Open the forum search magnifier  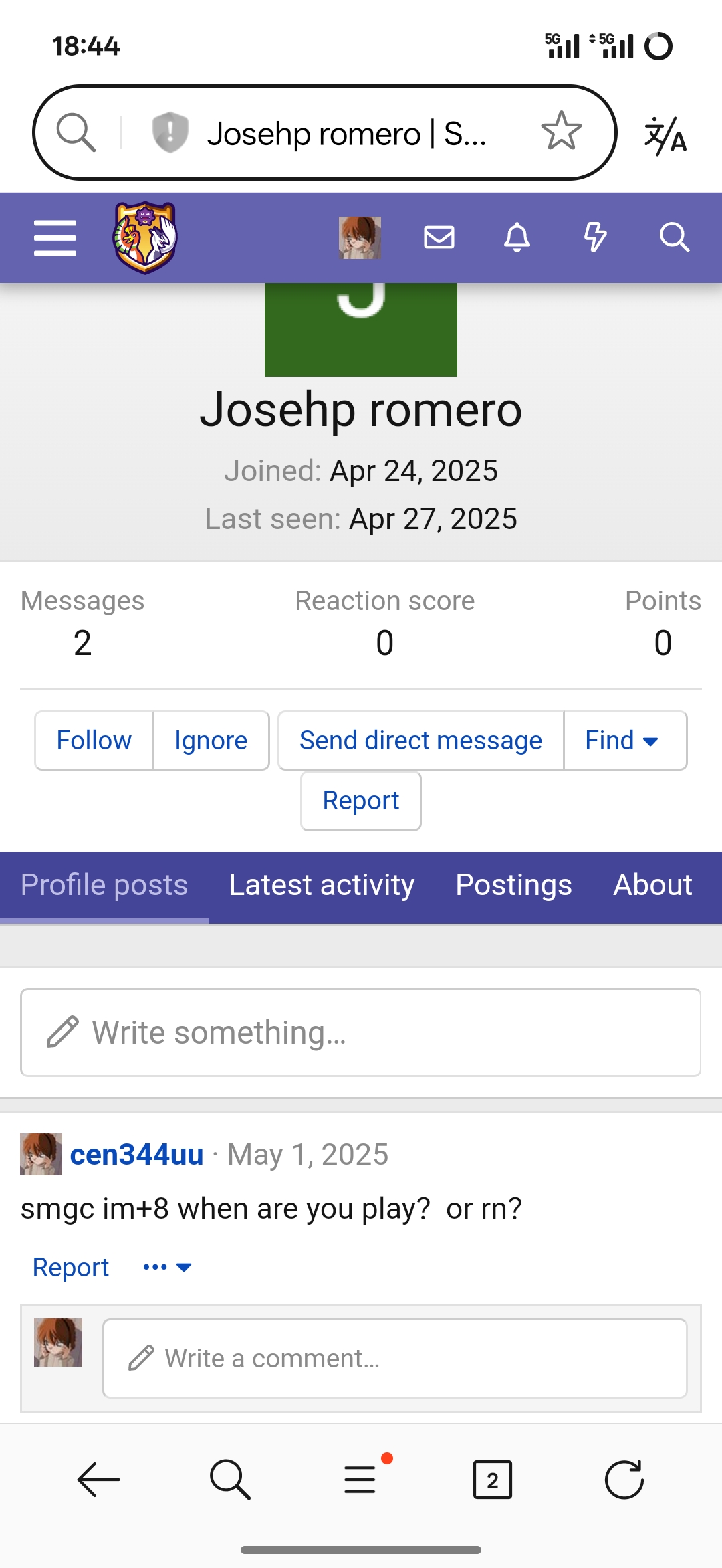coord(674,237)
